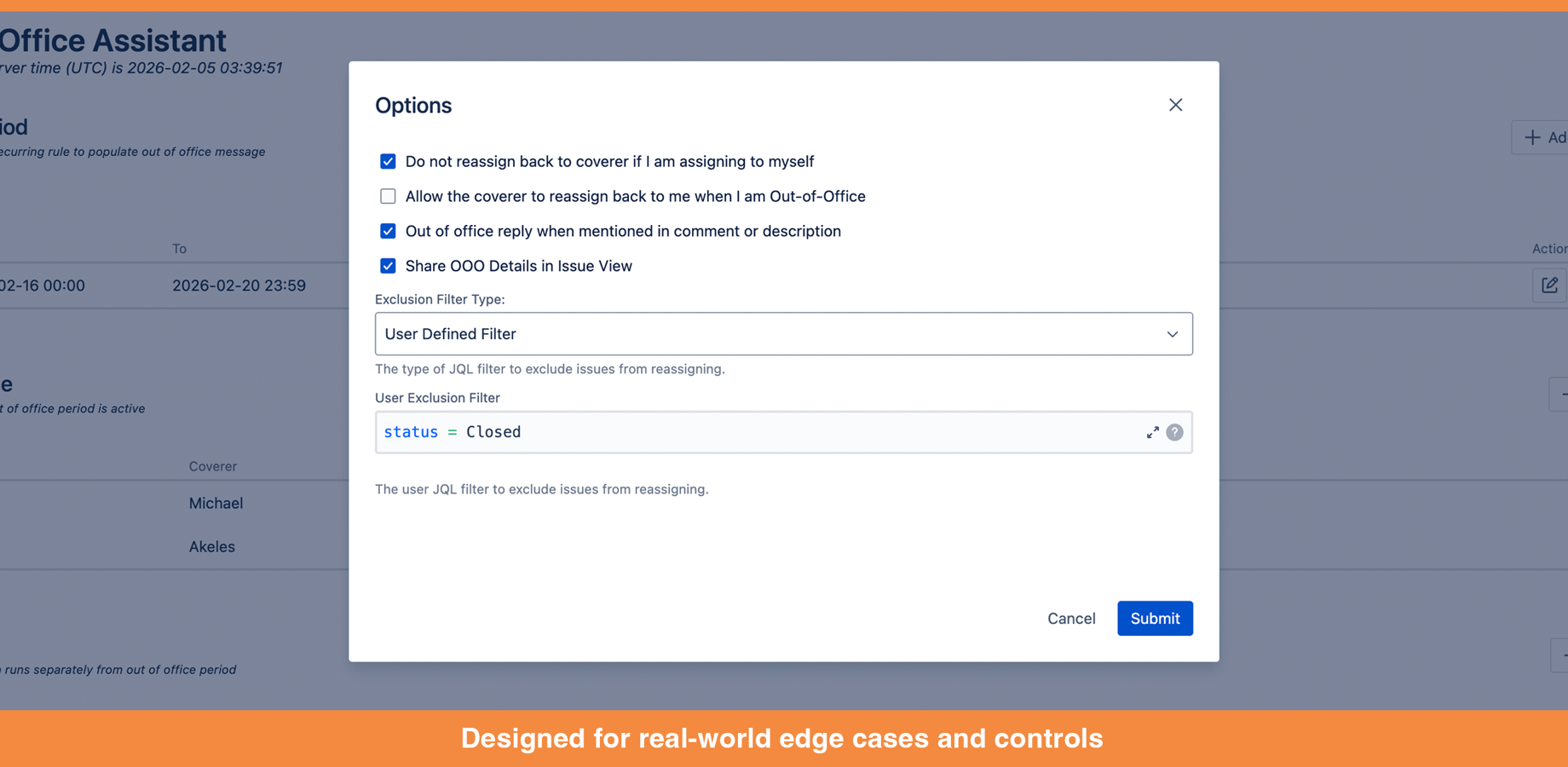Click the help circle beside the status filter

pyautogui.click(x=1174, y=432)
